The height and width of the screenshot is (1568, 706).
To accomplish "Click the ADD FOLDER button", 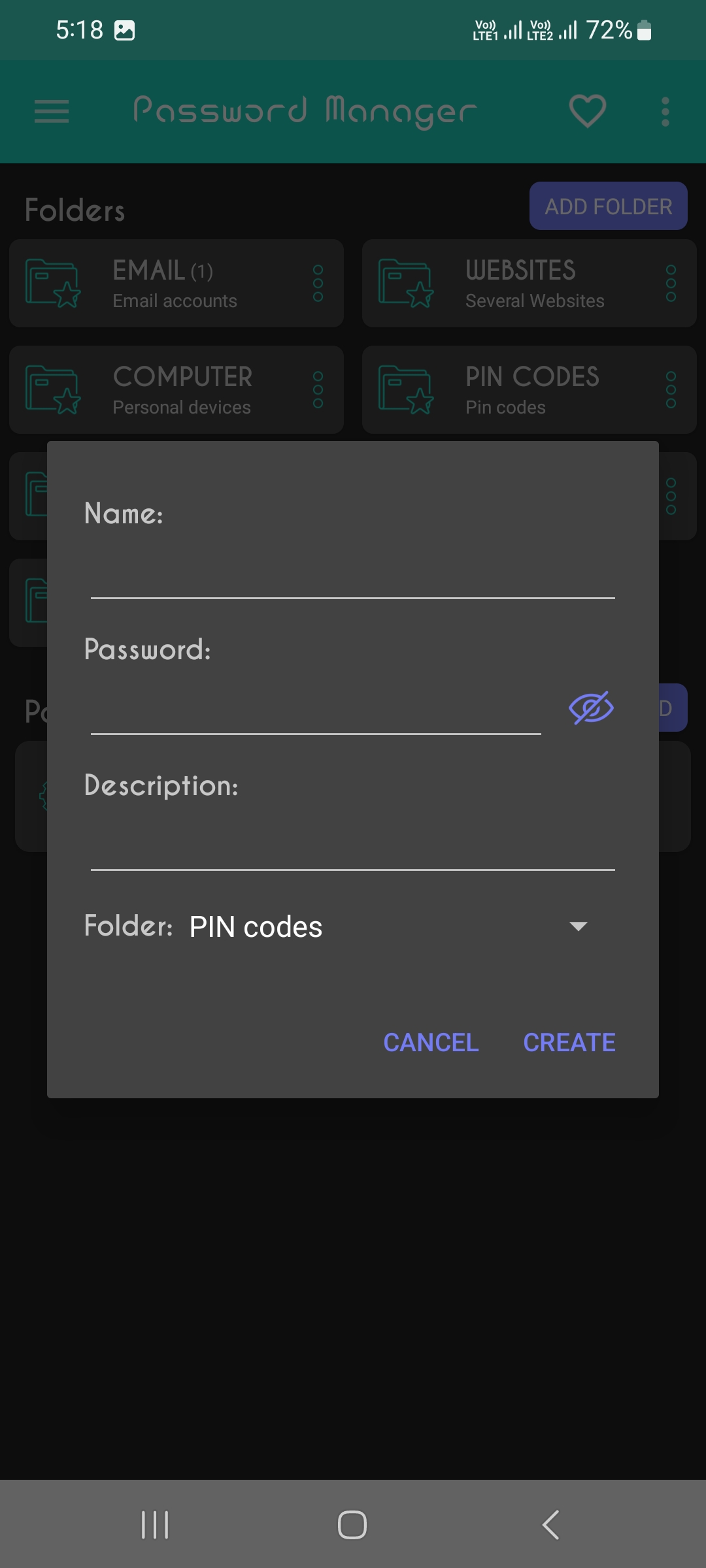I will tap(609, 206).
